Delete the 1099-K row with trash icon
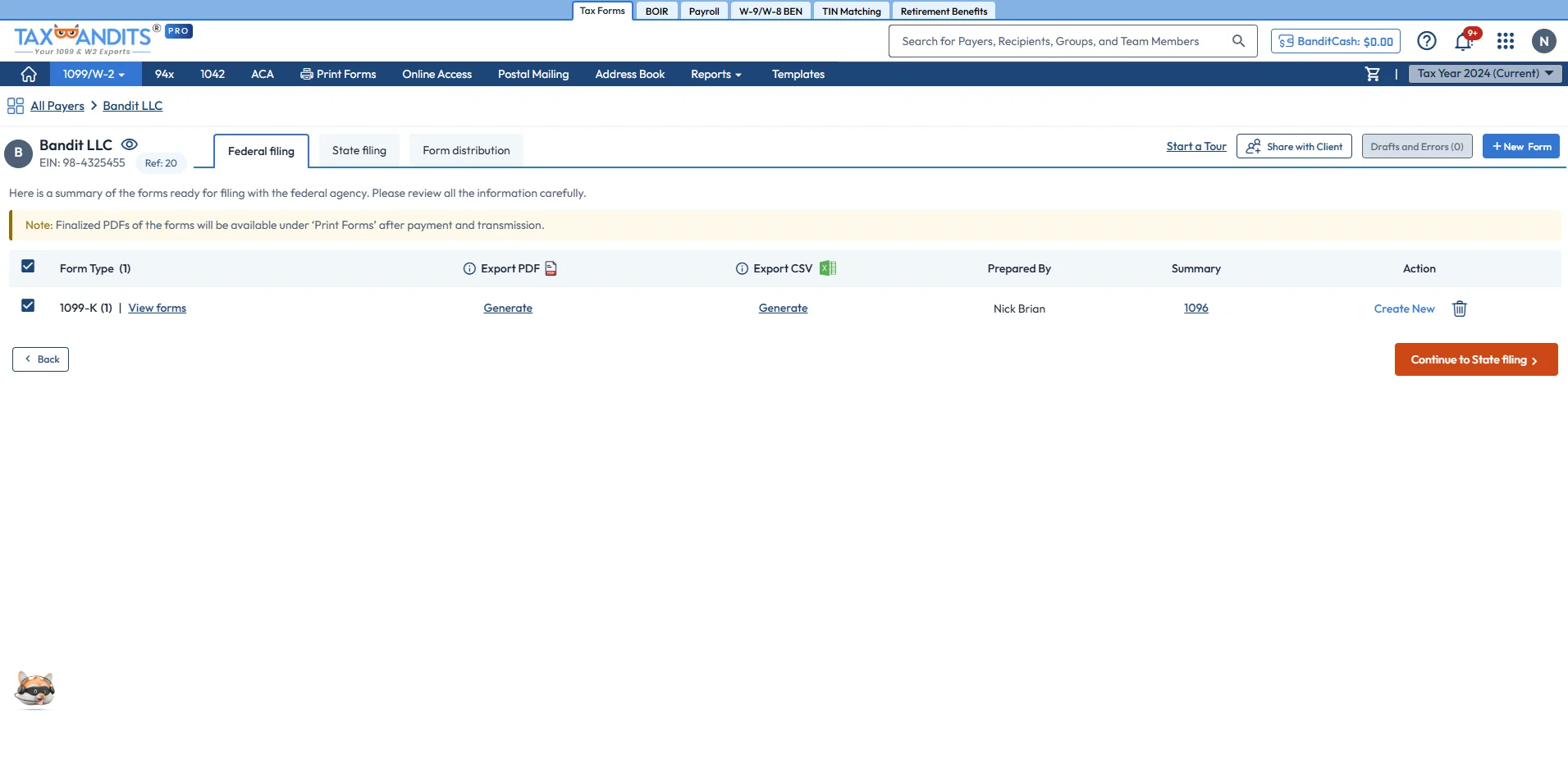This screenshot has width=1568, height=768. point(1460,309)
